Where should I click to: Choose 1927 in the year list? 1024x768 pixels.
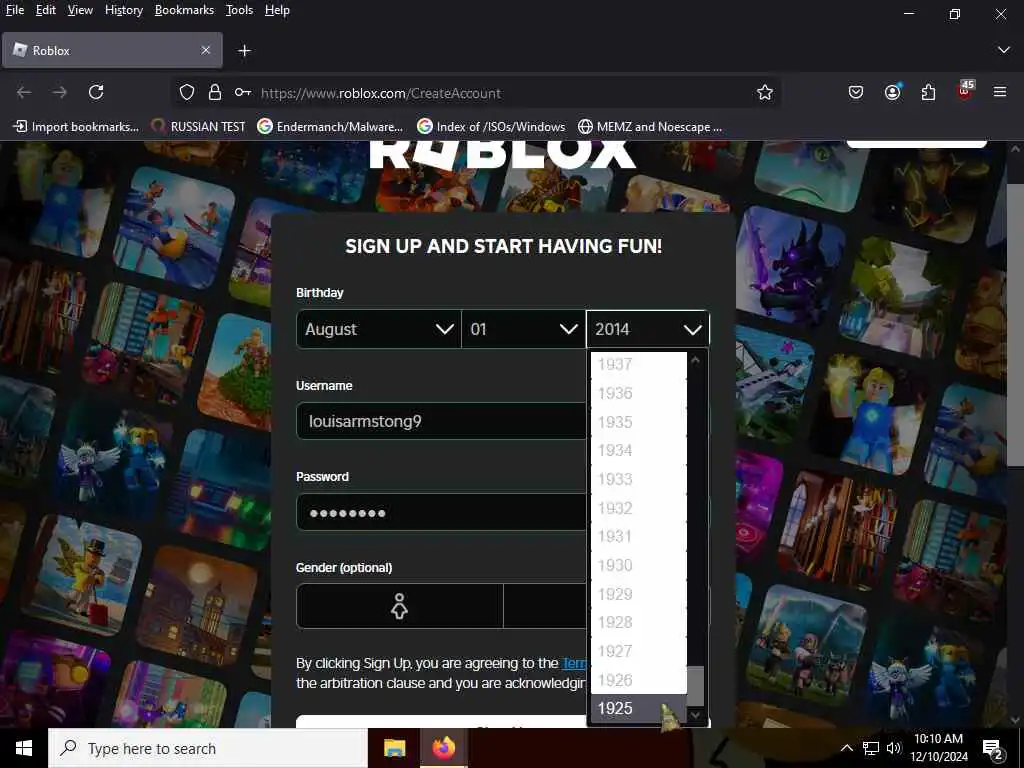pyautogui.click(x=639, y=651)
